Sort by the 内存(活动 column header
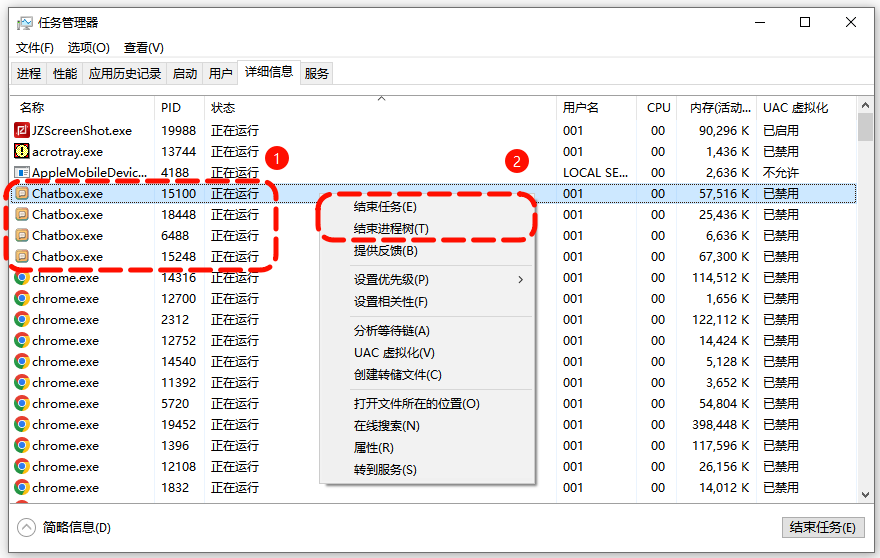 click(x=717, y=108)
